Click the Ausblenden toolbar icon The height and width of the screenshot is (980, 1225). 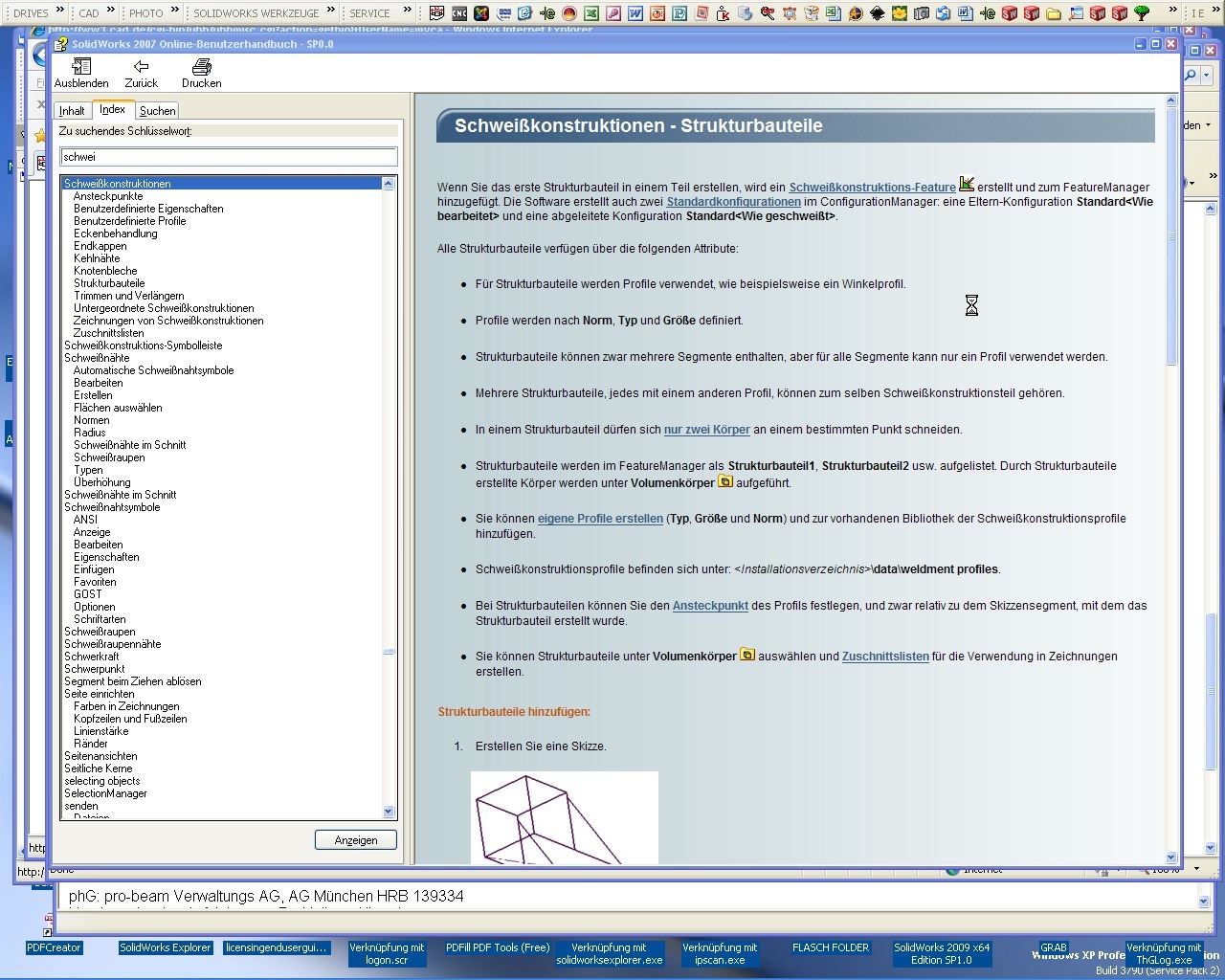[81, 66]
